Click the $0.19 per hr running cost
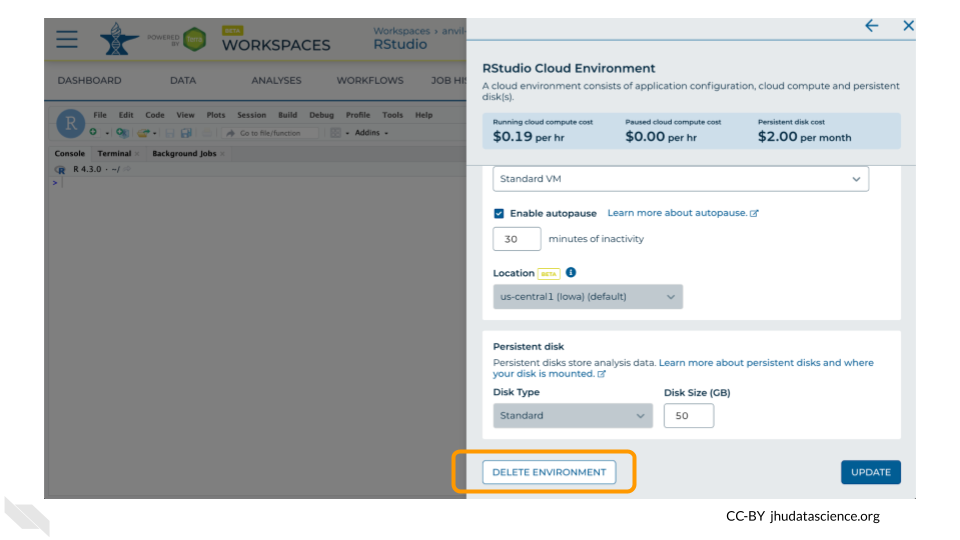This screenshot has width=960, height=540. [528, 137]
